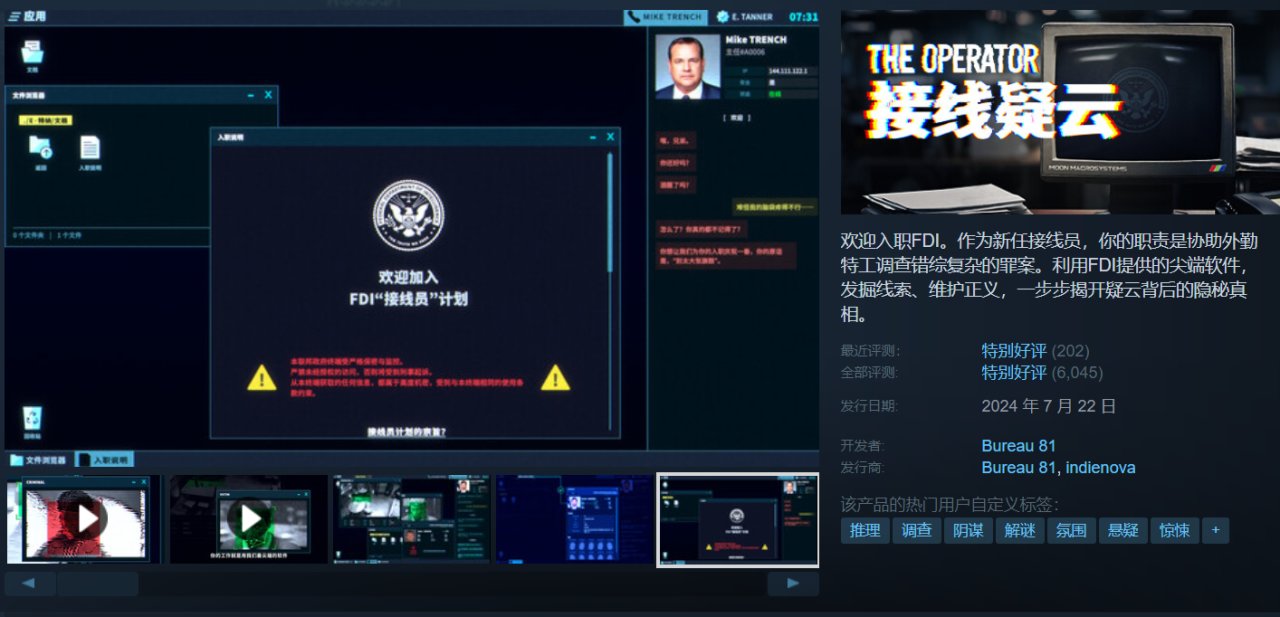Click the FDI seal emblem in welcome window
Image resolution: width=1280 pixels, height=617 pixels.
pos(408,215)
